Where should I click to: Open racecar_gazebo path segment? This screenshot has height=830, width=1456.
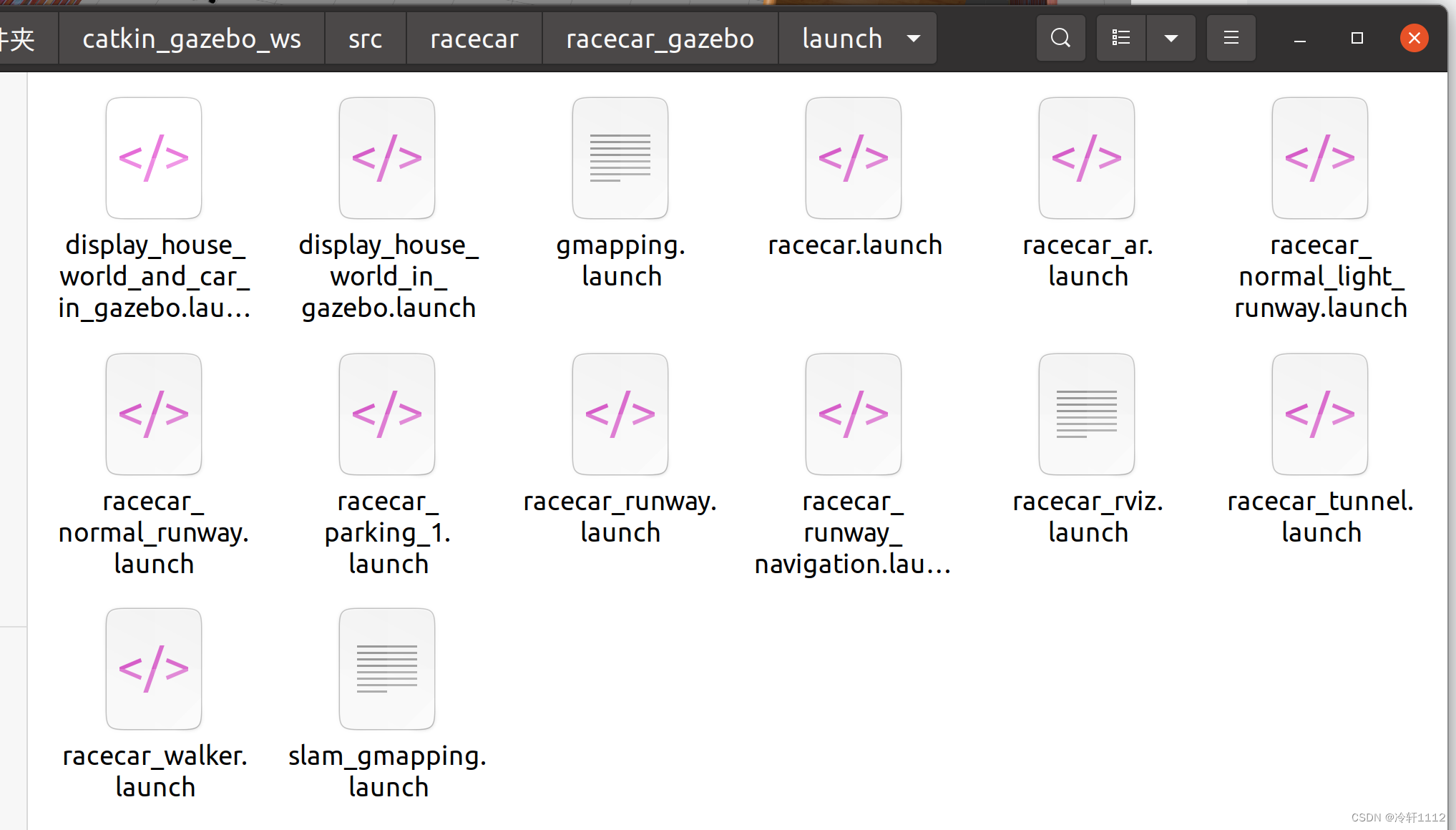tap(660, 38)
